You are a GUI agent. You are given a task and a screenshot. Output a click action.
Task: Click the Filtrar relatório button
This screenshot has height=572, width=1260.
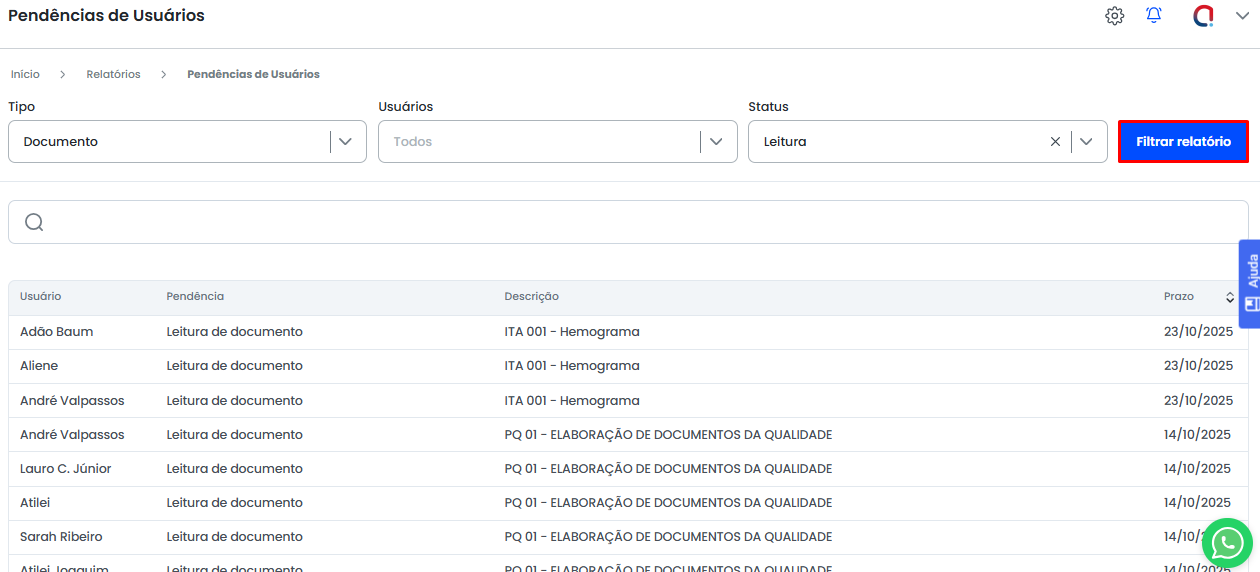(x=1183, y=142)
